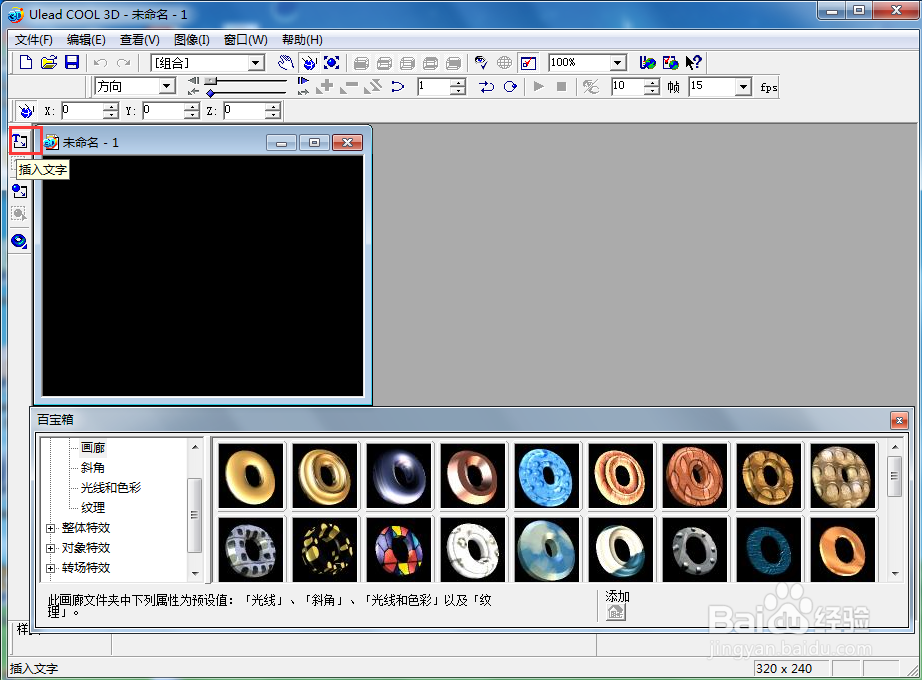
Task: Open the 文件(F) menu
Action: point(34,39)
